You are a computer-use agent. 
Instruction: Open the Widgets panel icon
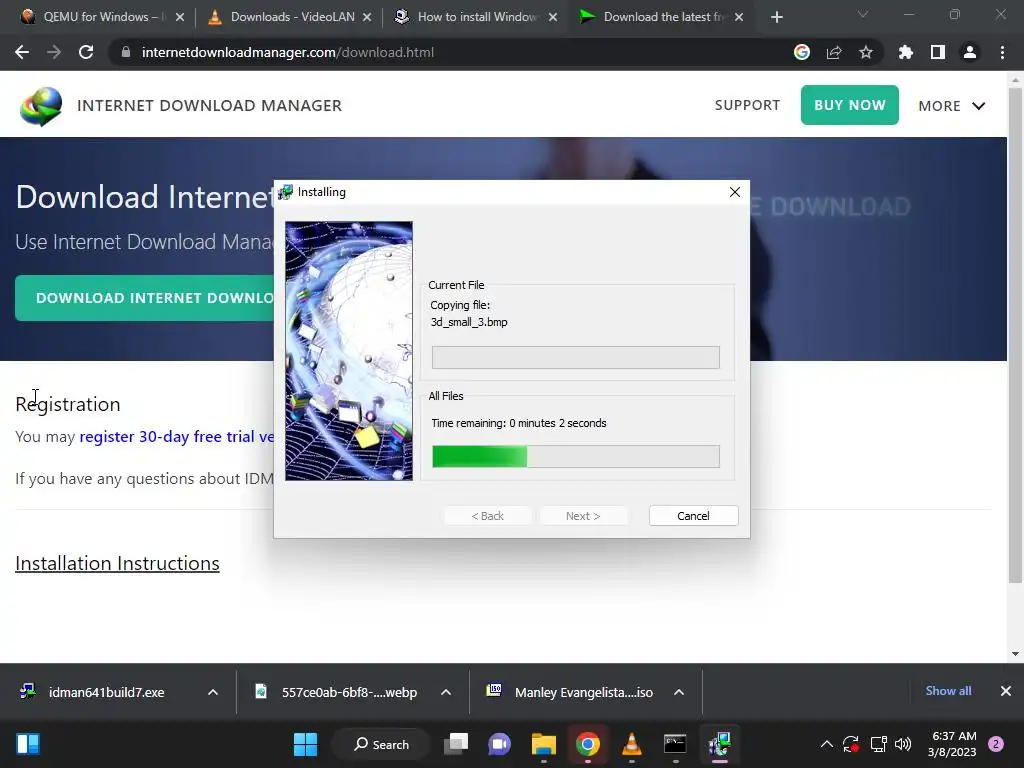pyautogui.click(x=28, y=744)
